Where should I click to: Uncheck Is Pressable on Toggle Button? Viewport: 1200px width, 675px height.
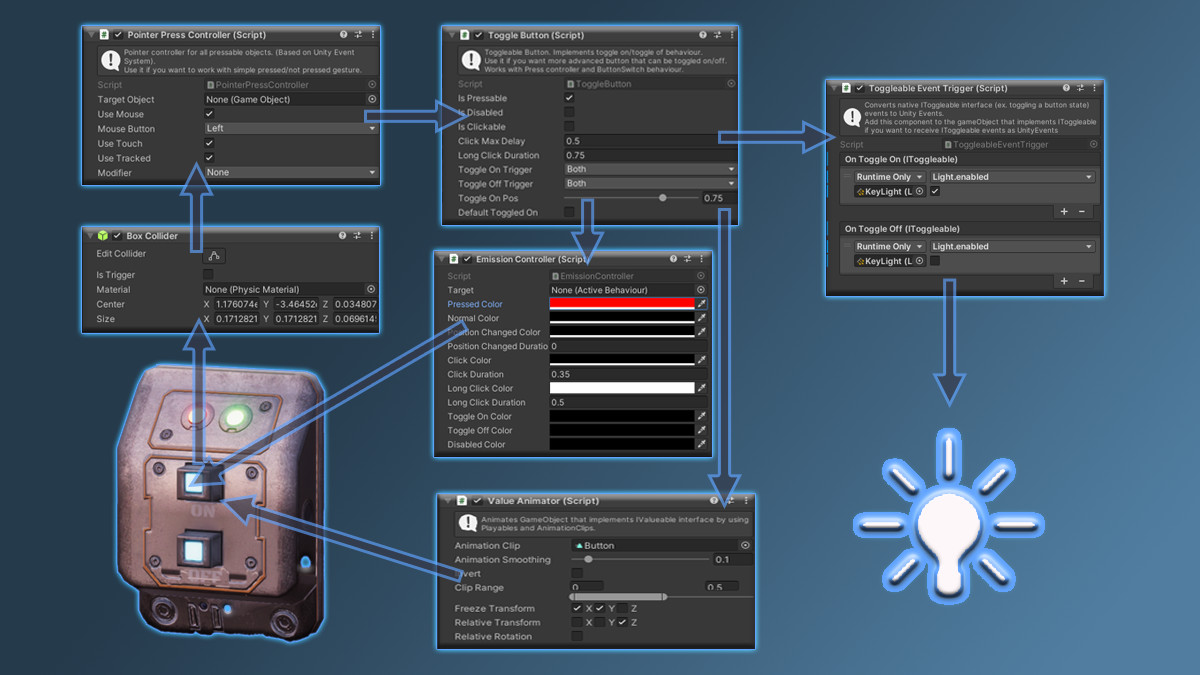click(569, 98)
